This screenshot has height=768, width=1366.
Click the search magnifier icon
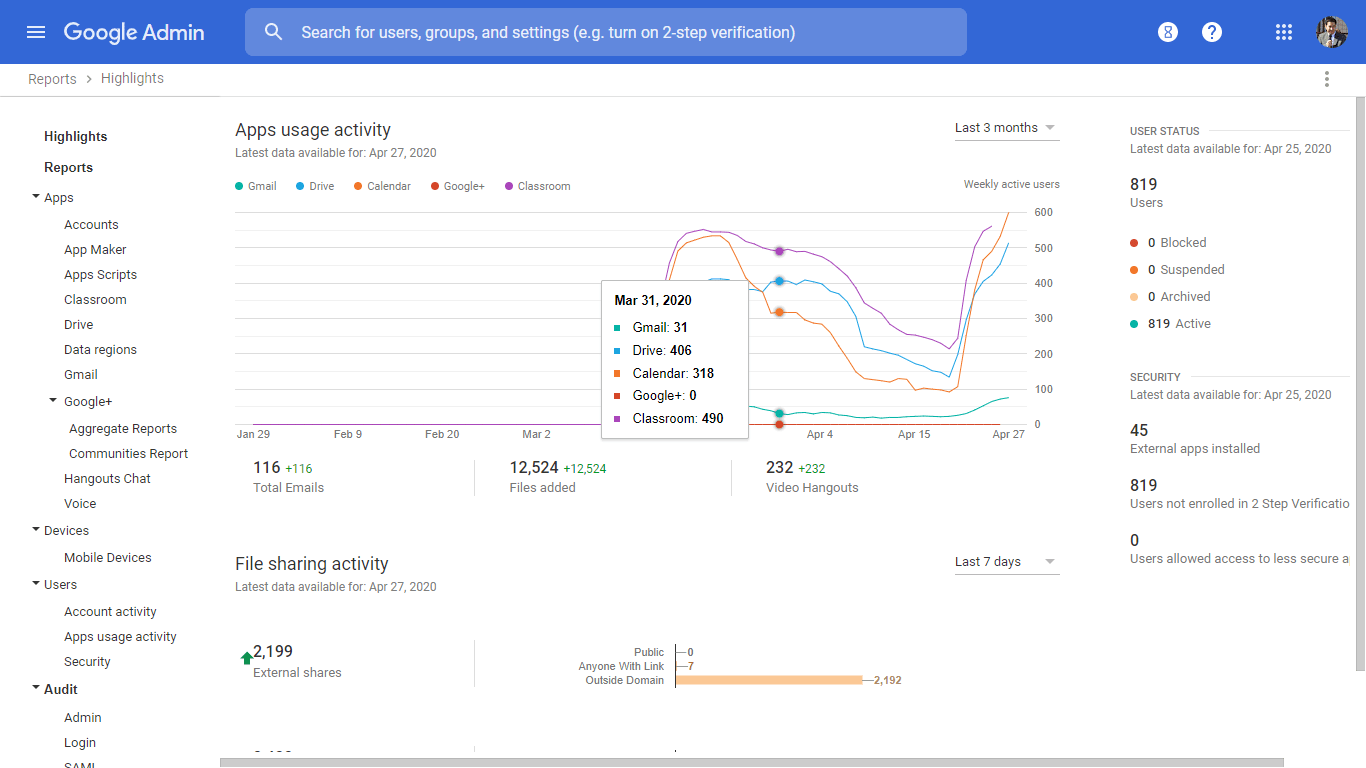tap(274, 32)
